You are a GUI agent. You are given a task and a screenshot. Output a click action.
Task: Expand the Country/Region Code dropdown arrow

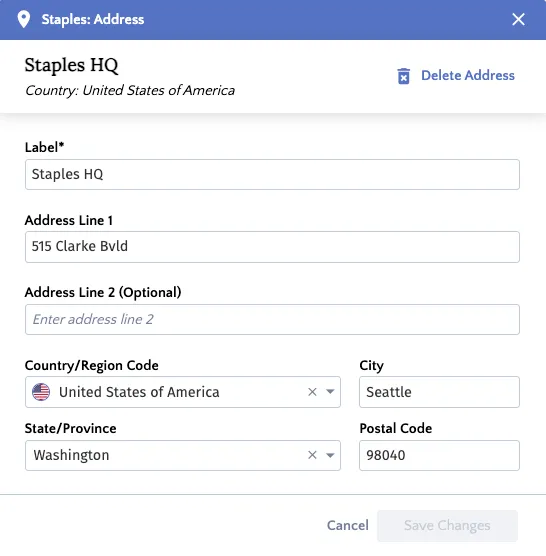(x=330, y=392)
